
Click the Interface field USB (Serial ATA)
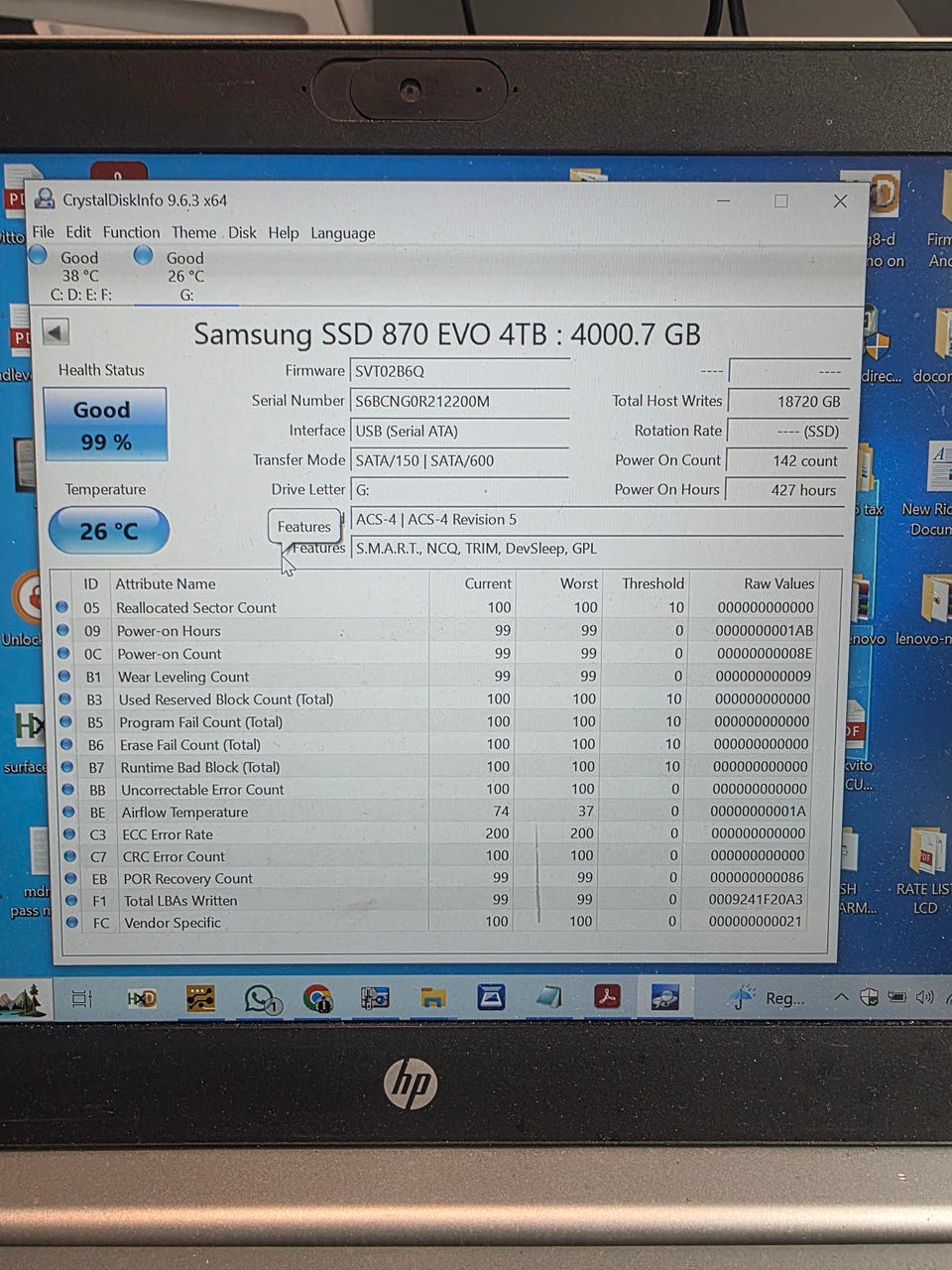(459, 431)
